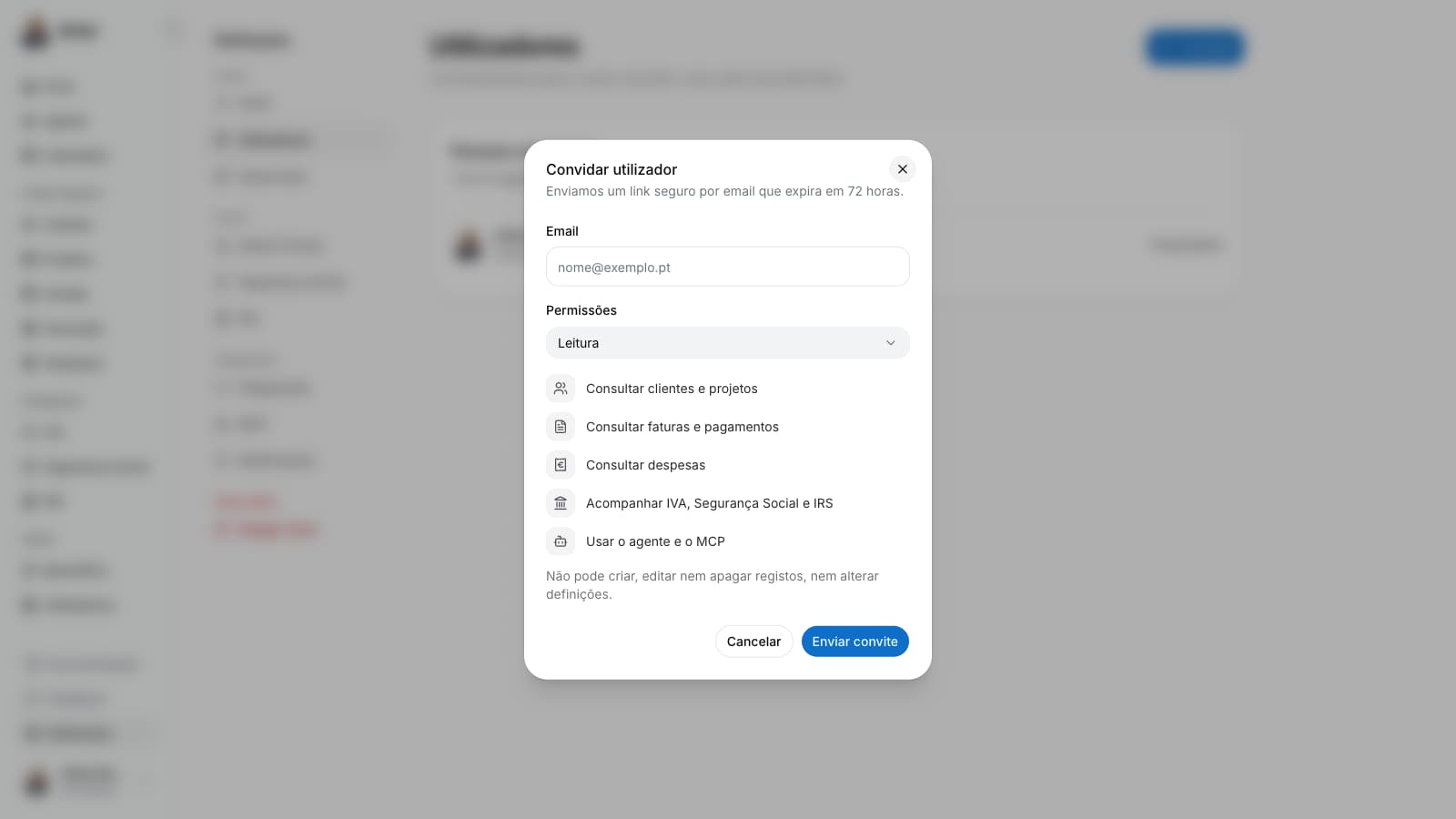The width and height of the screenshot is (1456, 819).
Task: Click Consultar clientes e projetos text
Action: tap(672, 389)
